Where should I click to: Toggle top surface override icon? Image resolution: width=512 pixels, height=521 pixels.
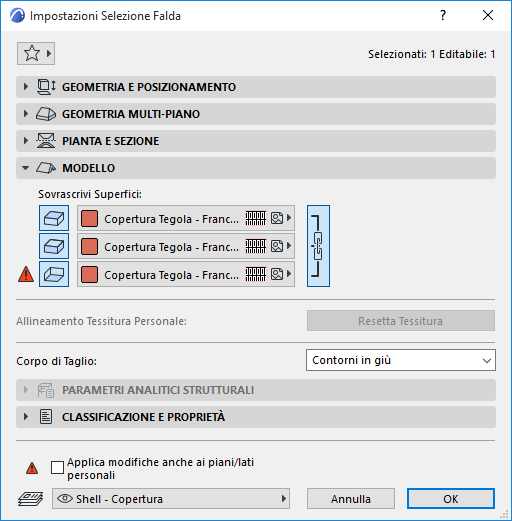coord(54,218)
